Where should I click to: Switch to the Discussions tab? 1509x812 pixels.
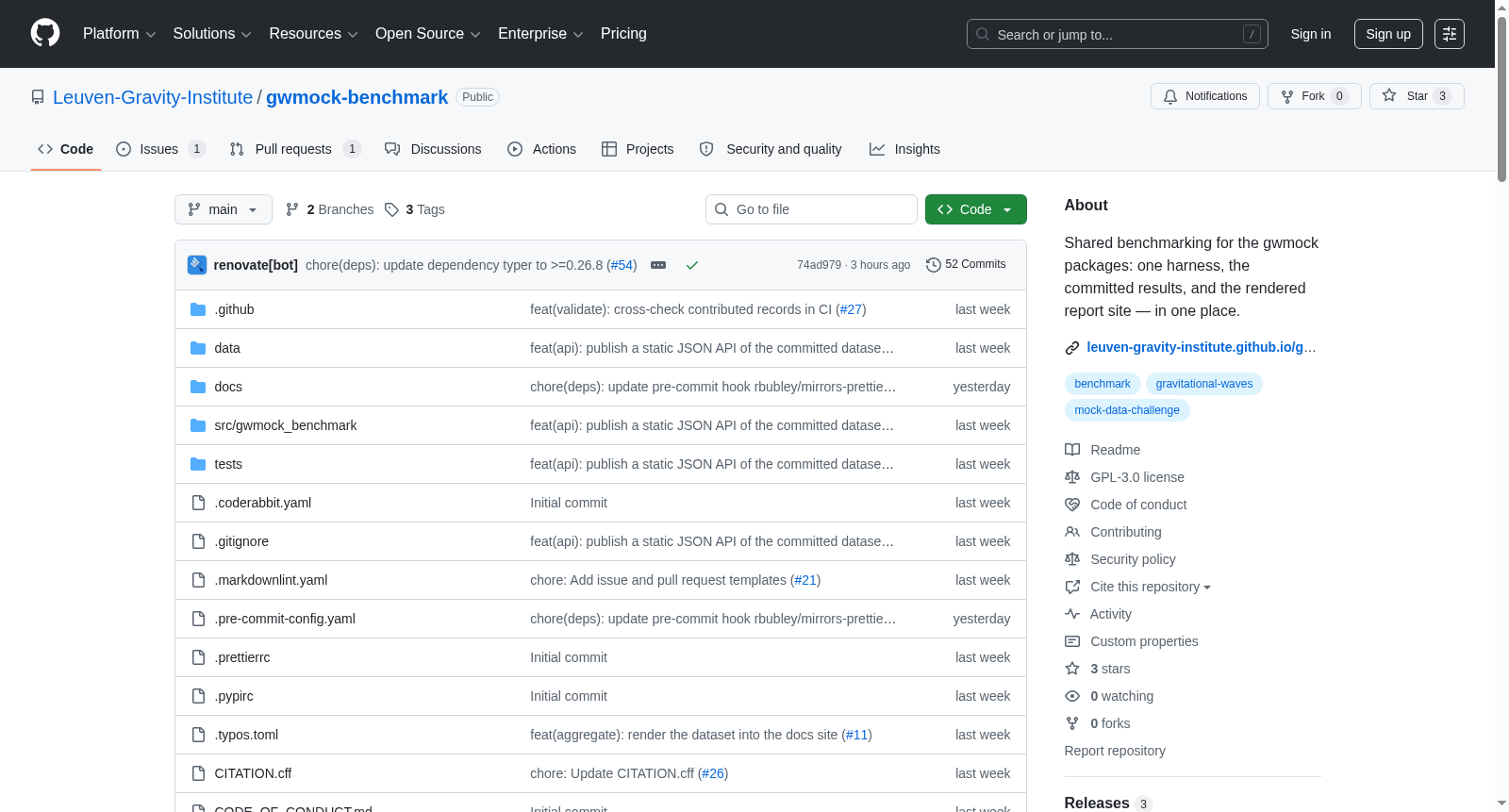click(433, 149)
